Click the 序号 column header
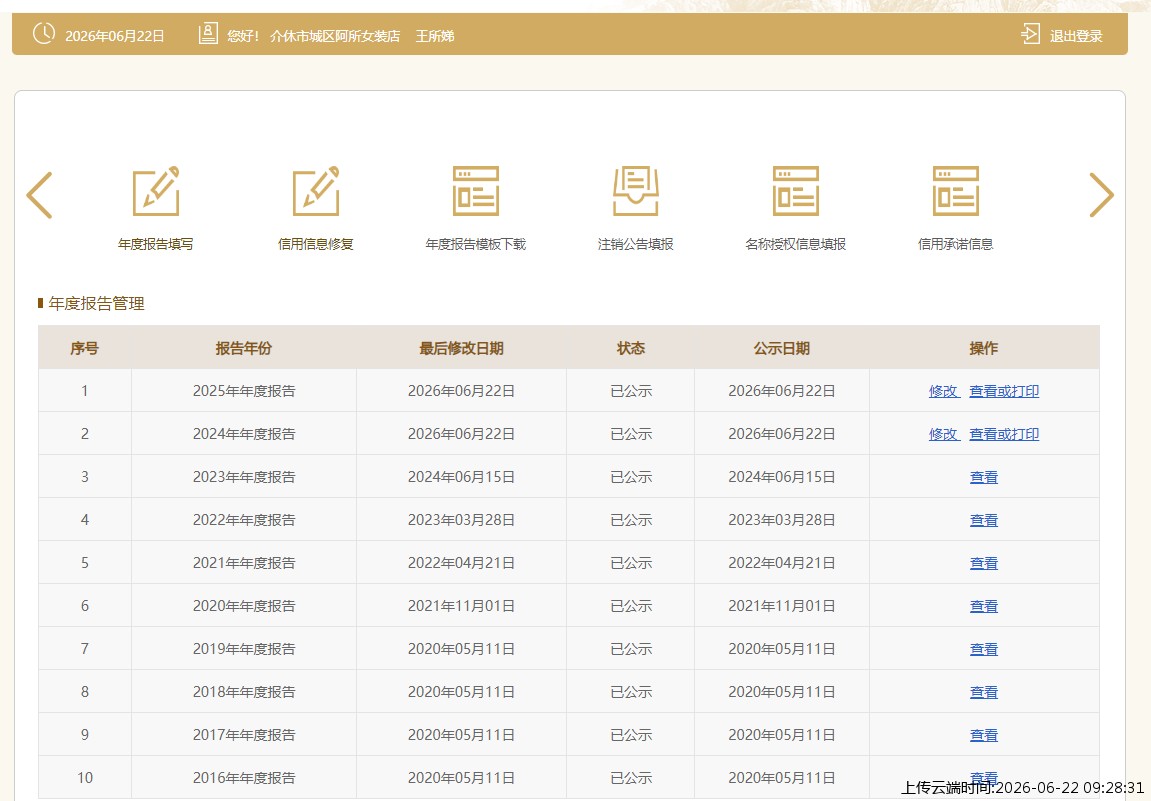 click(x=84, y=348)
